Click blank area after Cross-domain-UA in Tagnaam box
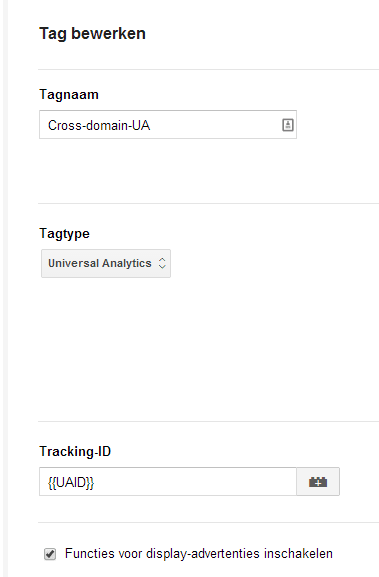379x577 pixels. coord(215,125)
